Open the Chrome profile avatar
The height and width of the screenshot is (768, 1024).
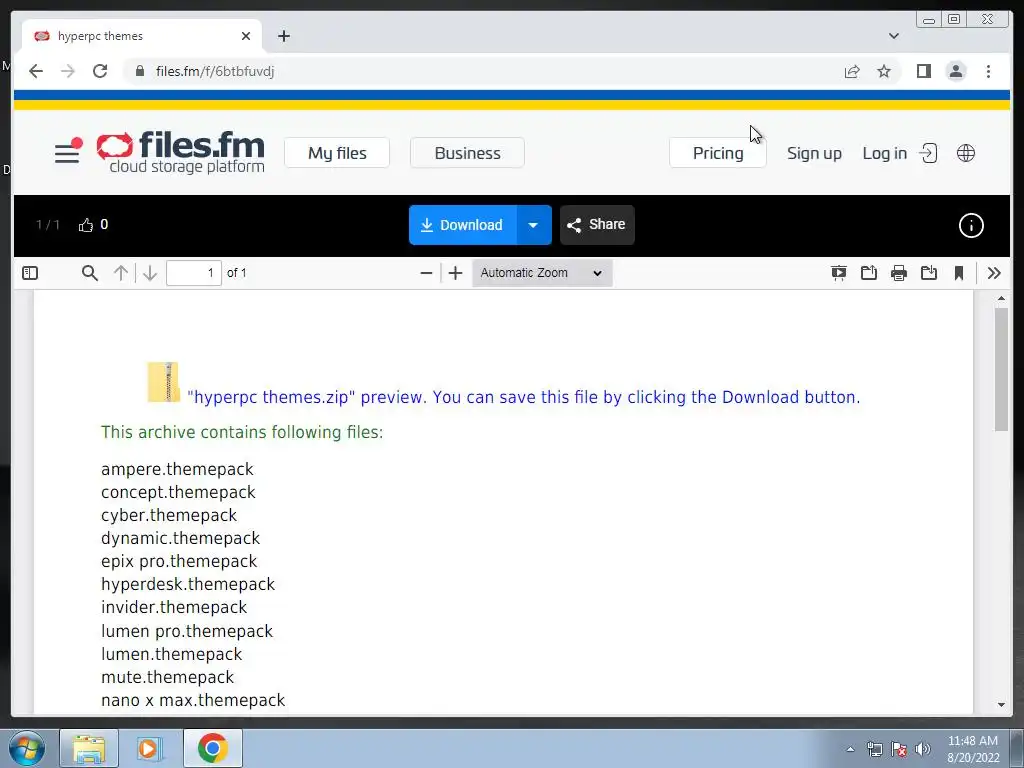click(956, 71)
